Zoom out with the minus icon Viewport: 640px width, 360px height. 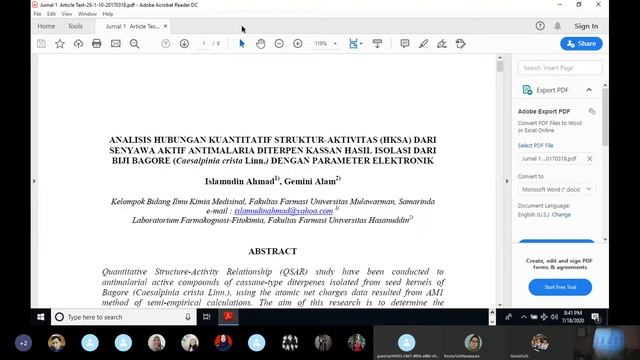click(279, 44)
